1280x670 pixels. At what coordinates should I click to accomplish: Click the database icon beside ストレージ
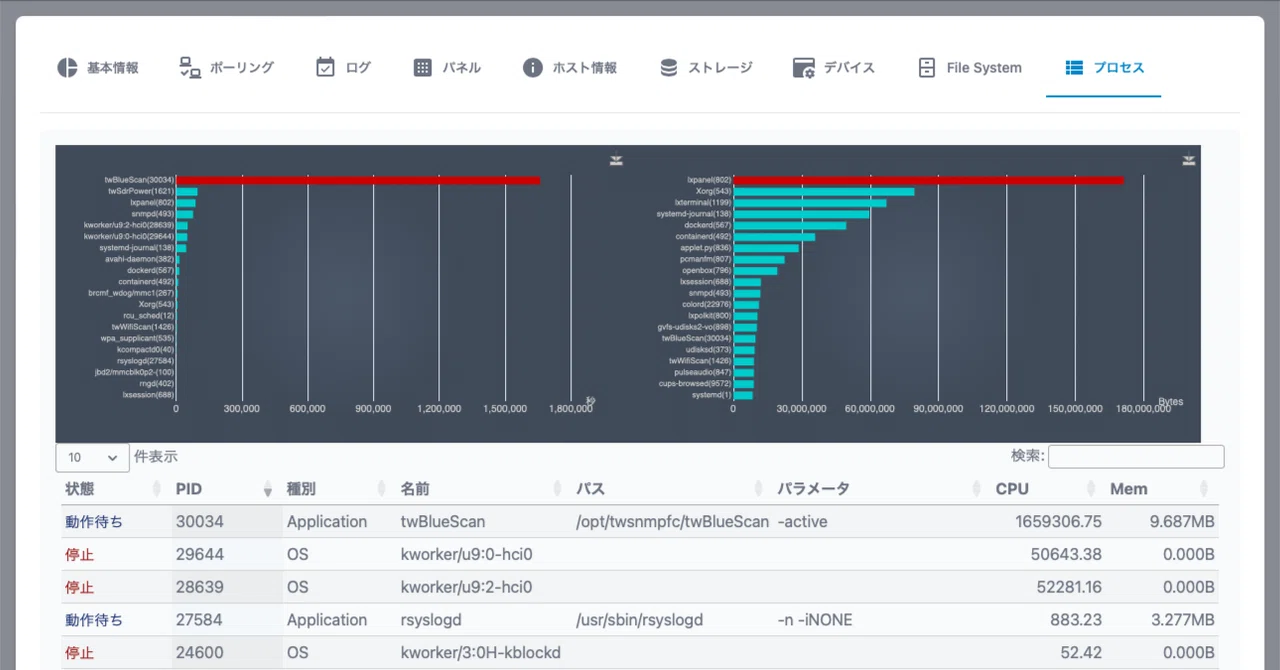(669, 68)
